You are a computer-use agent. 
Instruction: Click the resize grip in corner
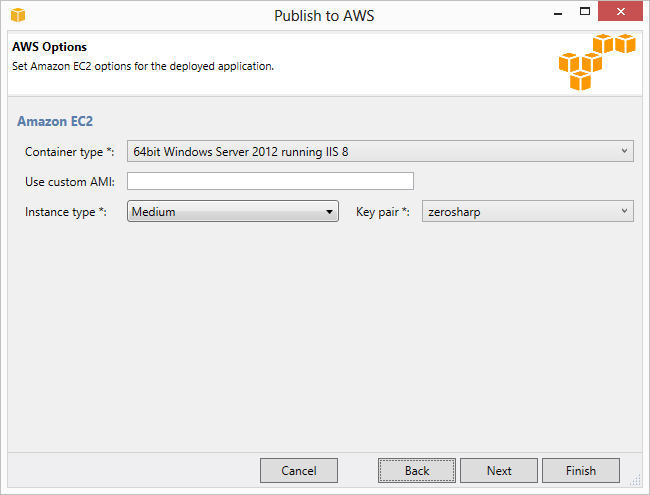635,481
